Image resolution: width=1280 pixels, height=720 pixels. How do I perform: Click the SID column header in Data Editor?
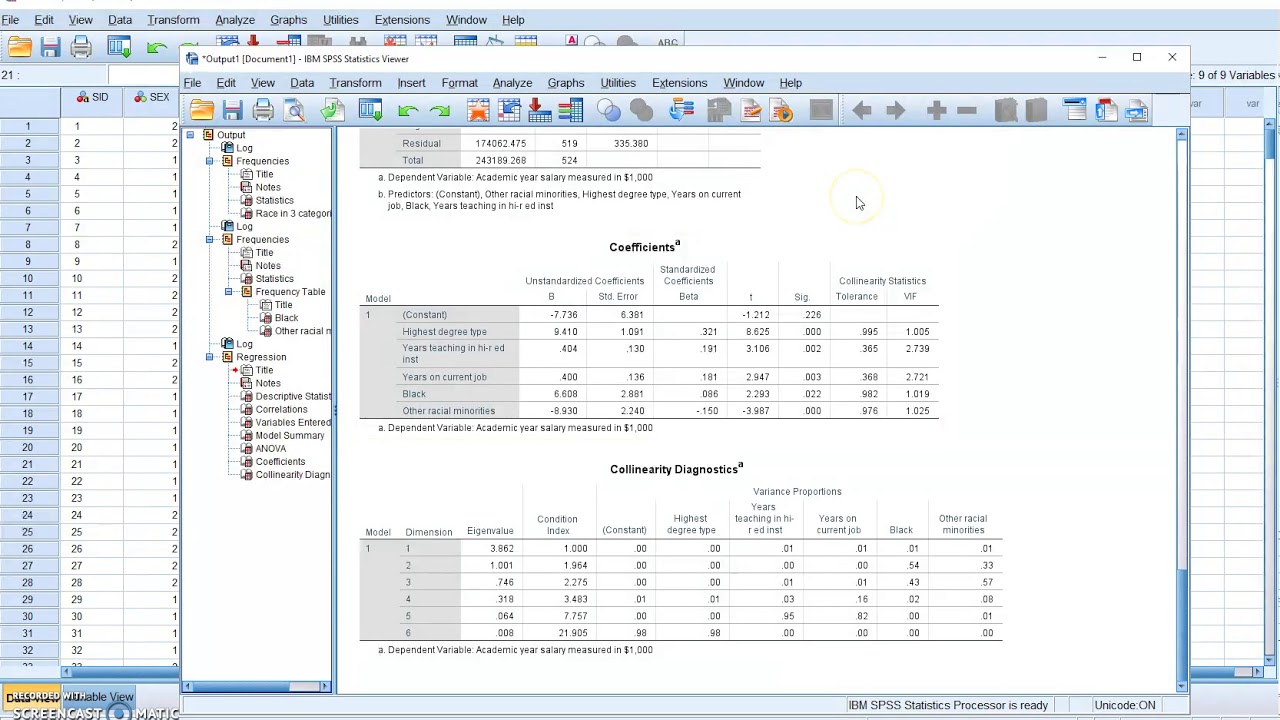(x=91, y=97)
